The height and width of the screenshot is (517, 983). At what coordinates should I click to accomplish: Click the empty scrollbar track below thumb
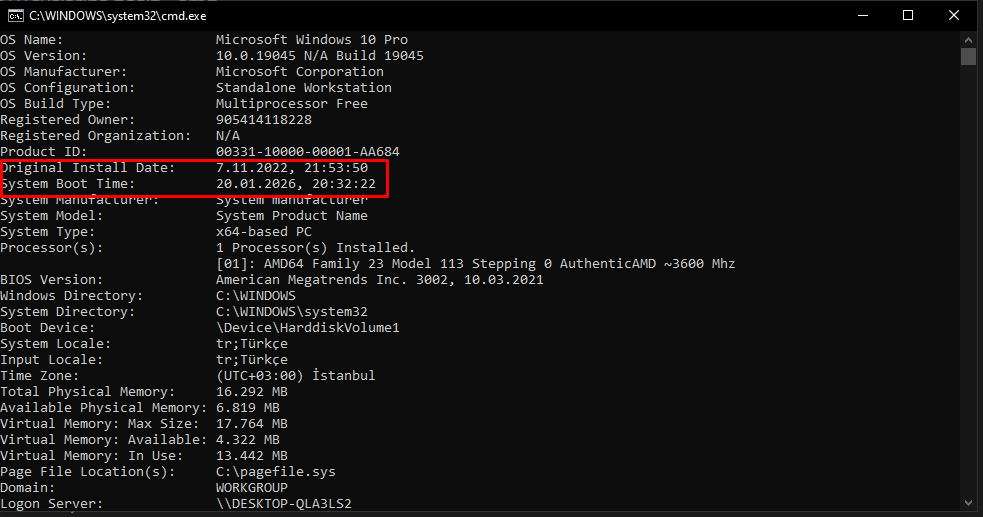(x=969, y=282)
